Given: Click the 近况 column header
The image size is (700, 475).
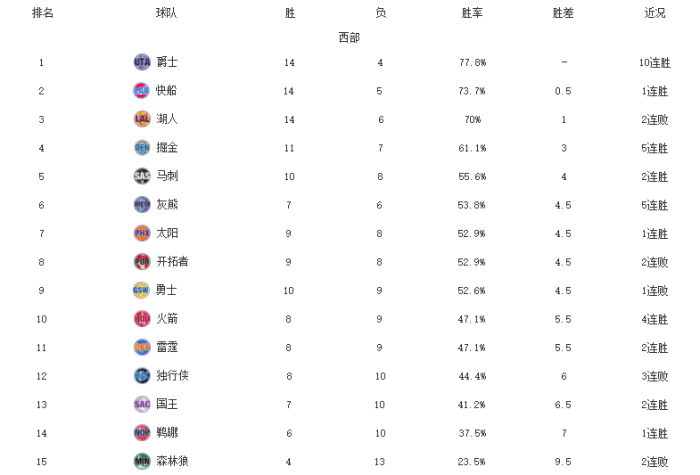Looking at the screenshot, I should click(654, 13).
